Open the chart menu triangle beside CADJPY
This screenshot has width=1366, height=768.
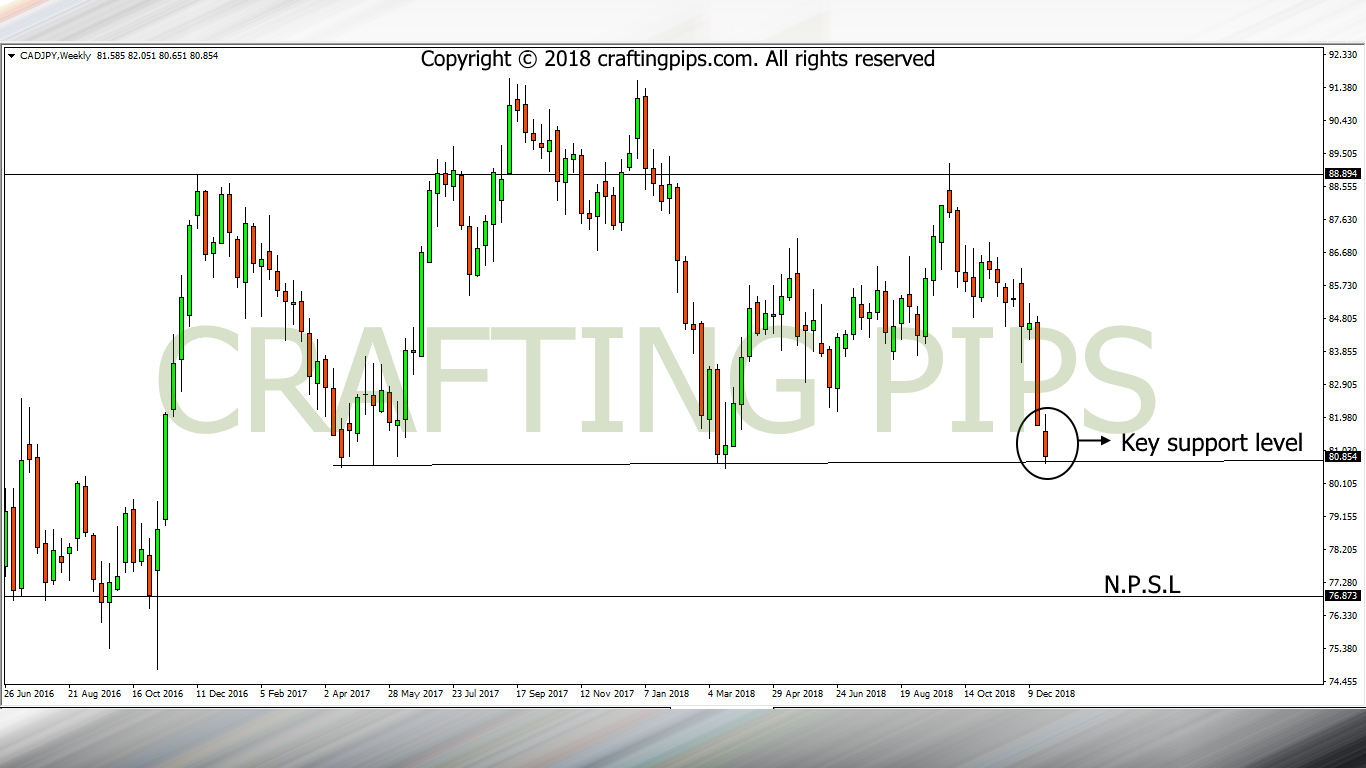(x=11, y=56)
